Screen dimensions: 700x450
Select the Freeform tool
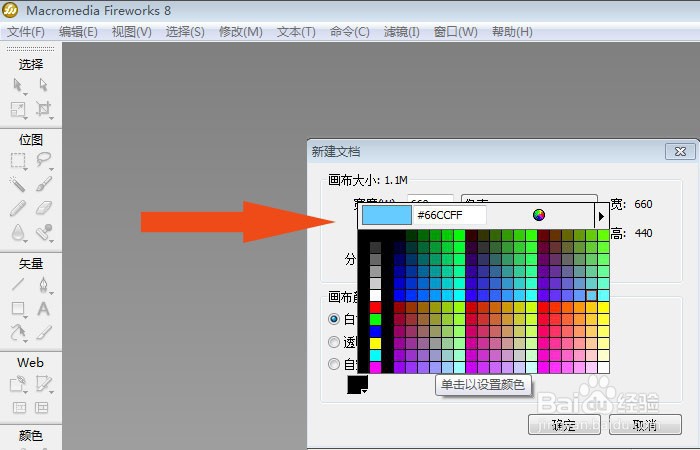click(x=18, y=333)
